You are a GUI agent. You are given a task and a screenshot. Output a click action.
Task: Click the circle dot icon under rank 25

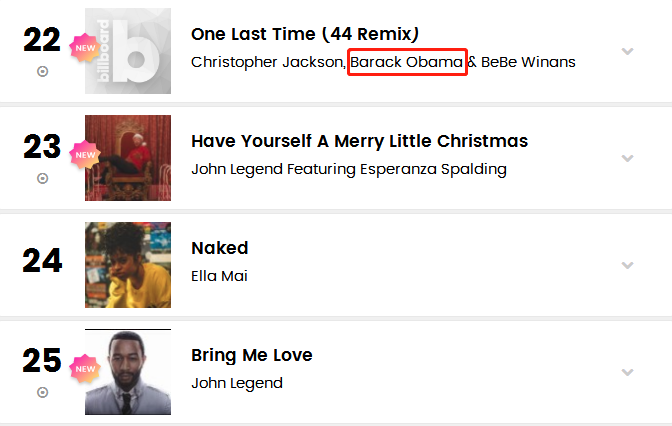[x=42, y=392]
